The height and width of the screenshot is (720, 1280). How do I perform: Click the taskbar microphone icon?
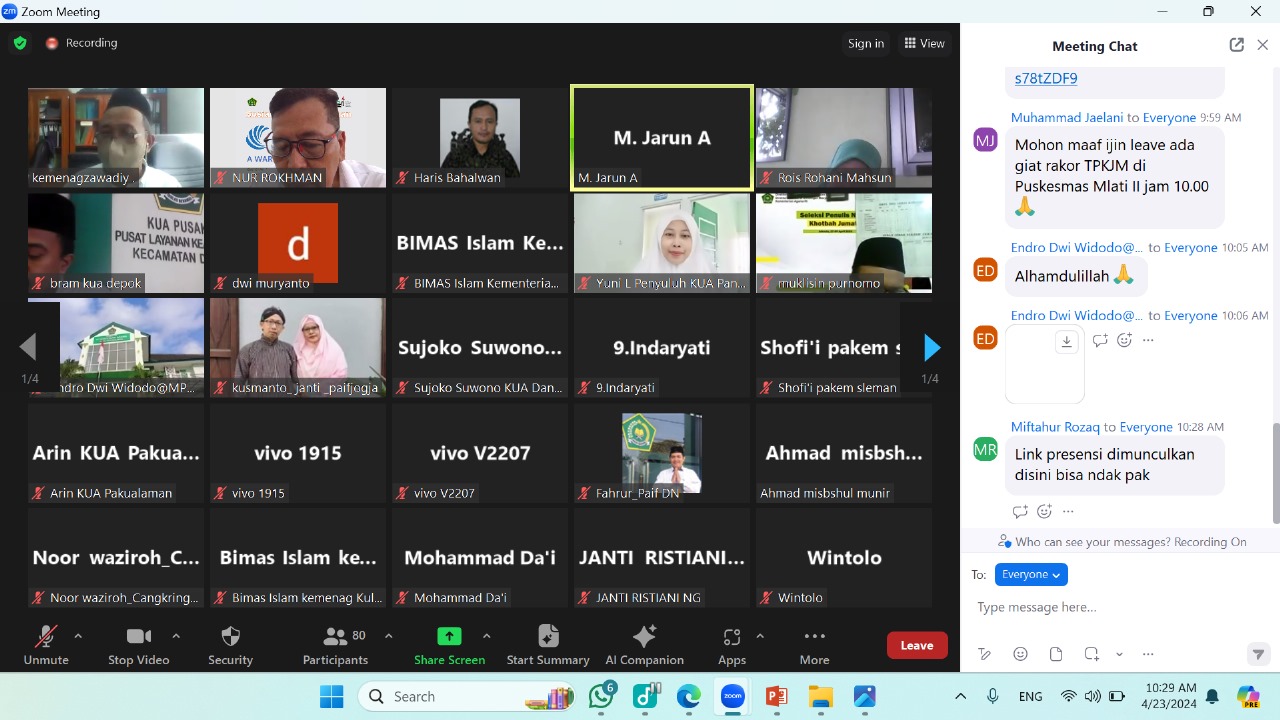993,696
